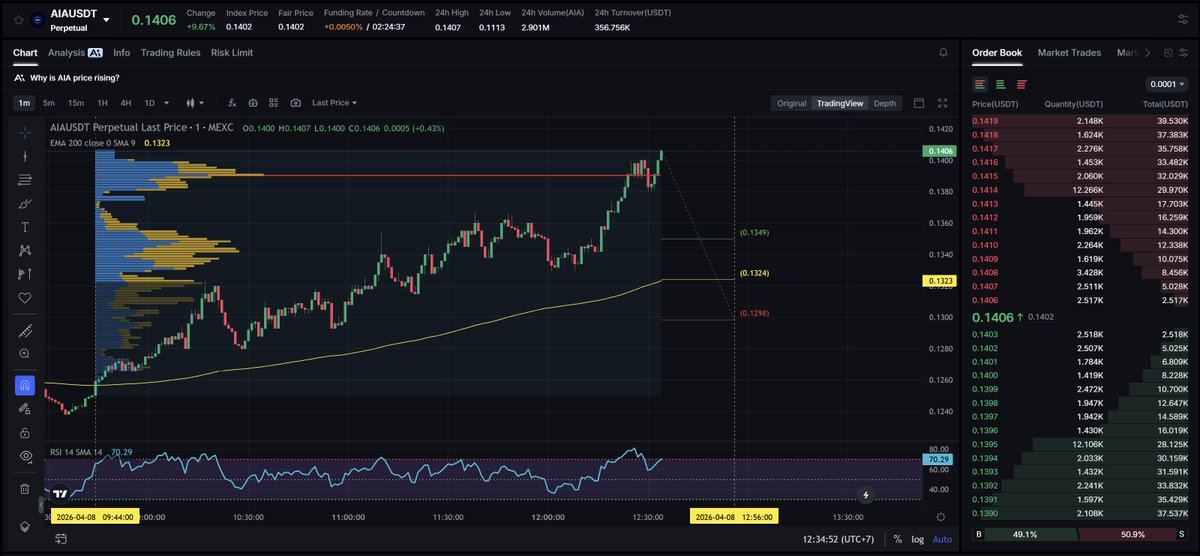Image resolution: width=1200 pixels, height=556 pixels.
Task: Enter fullscreen chart mode
Action: click(x=942, y=103)
